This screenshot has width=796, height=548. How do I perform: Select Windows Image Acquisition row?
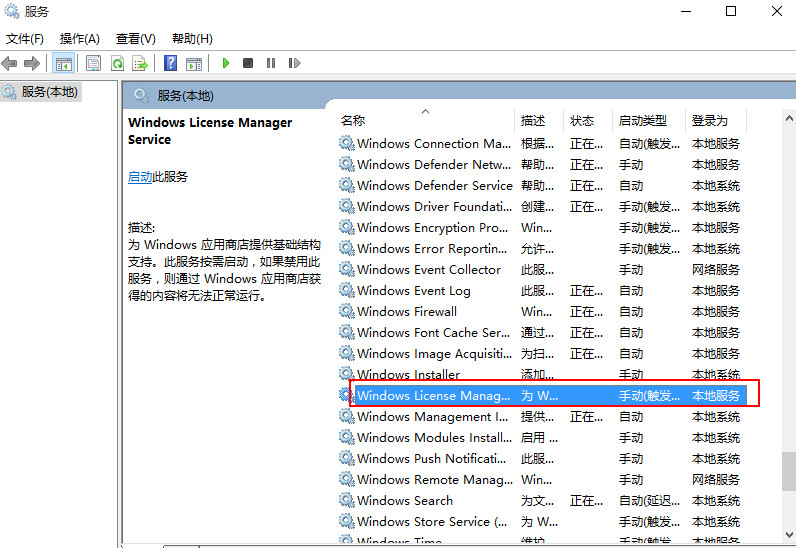coord(542,353)
